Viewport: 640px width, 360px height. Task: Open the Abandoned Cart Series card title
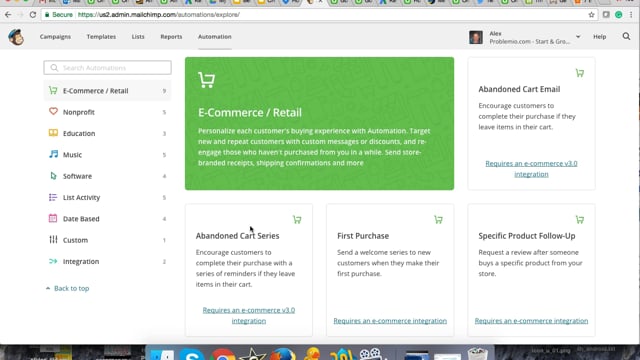click(237, 236)
